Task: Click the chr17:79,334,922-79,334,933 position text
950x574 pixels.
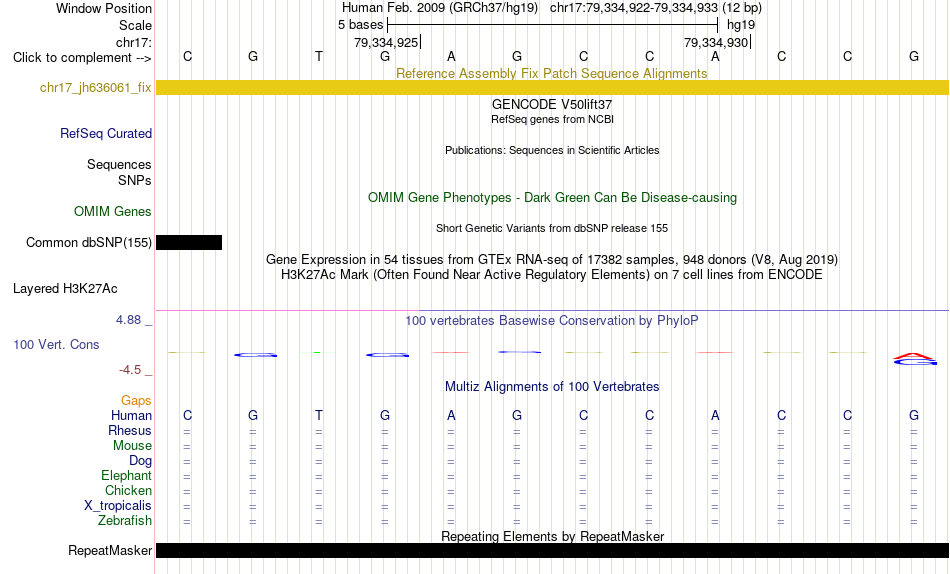Action: click(634, 8)
